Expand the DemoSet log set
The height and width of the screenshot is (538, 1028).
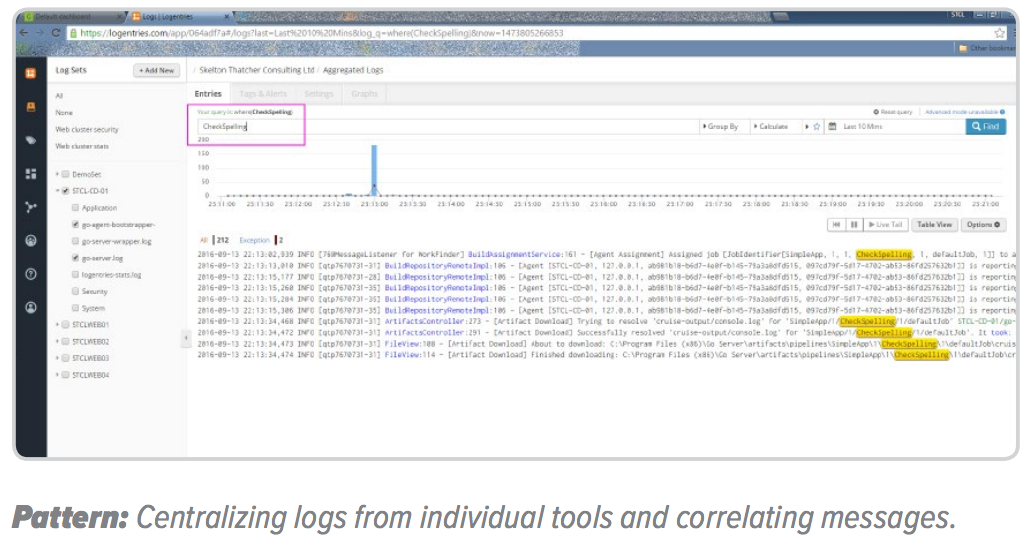(x=58, y=174)
